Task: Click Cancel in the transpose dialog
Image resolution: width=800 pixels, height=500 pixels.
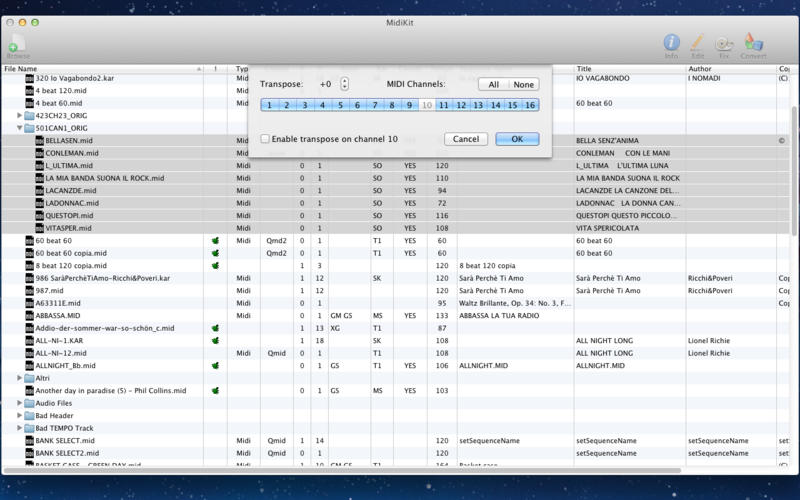Action: point(465,139)
